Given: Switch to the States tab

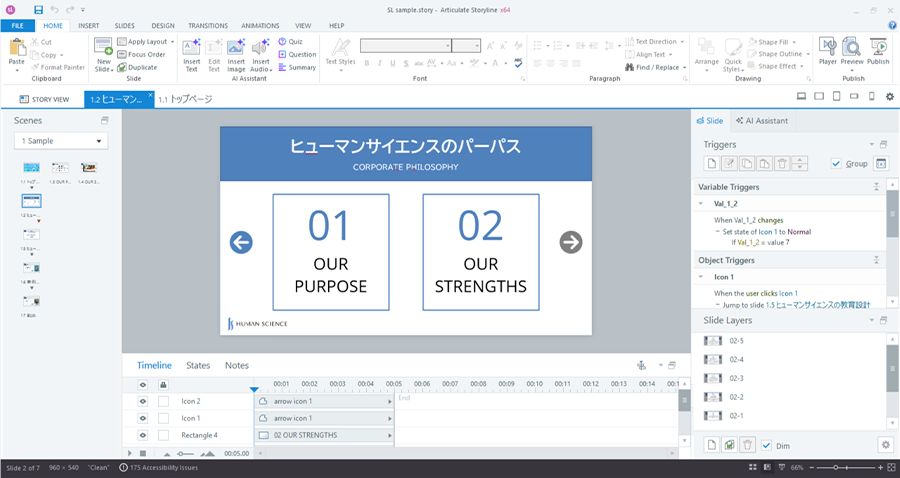Looking at the screenshot, I should pyautogui.click(x=198, y=365).
